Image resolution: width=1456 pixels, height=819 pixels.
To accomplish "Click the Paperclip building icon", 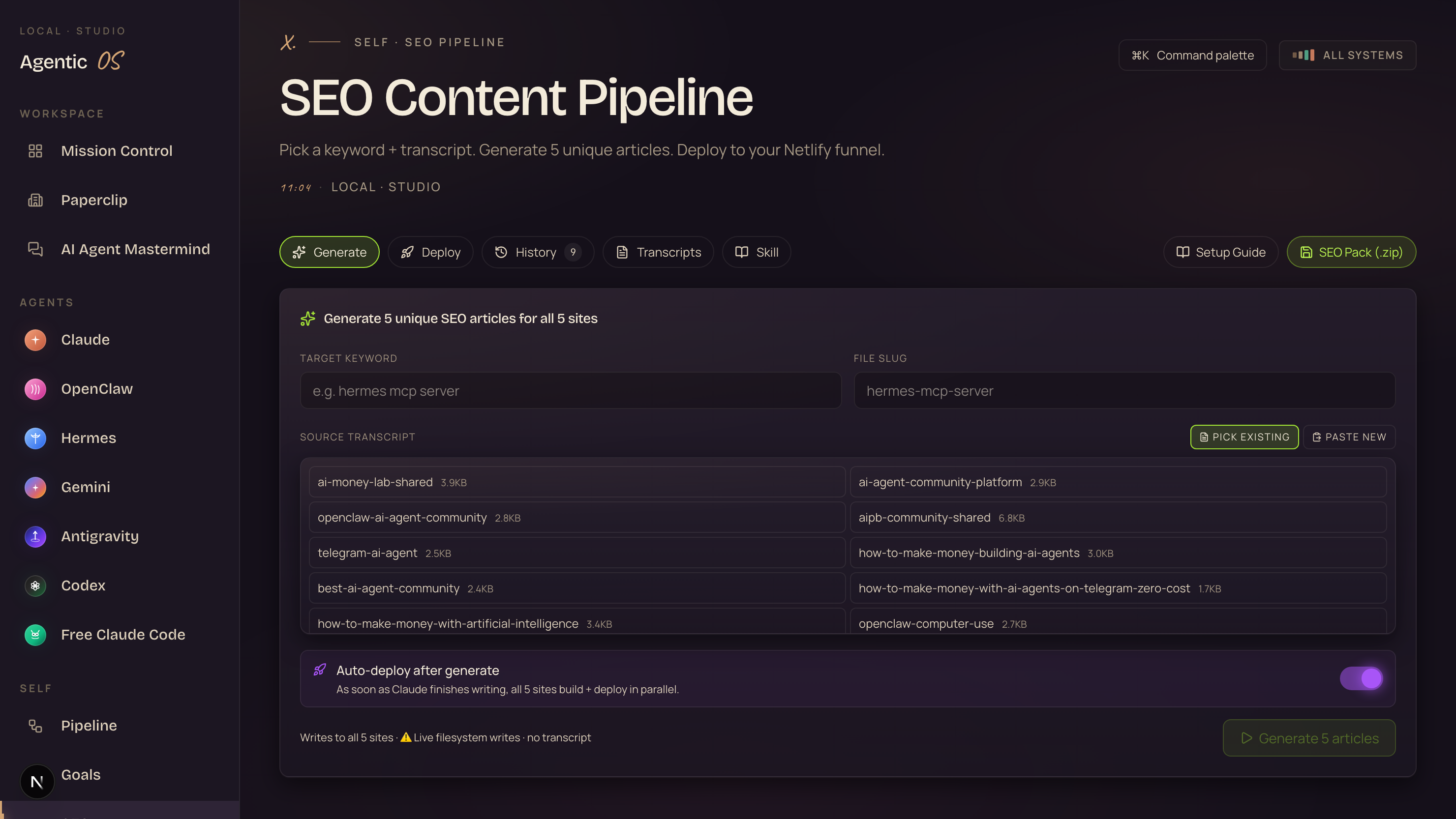I will coord(35,200).
